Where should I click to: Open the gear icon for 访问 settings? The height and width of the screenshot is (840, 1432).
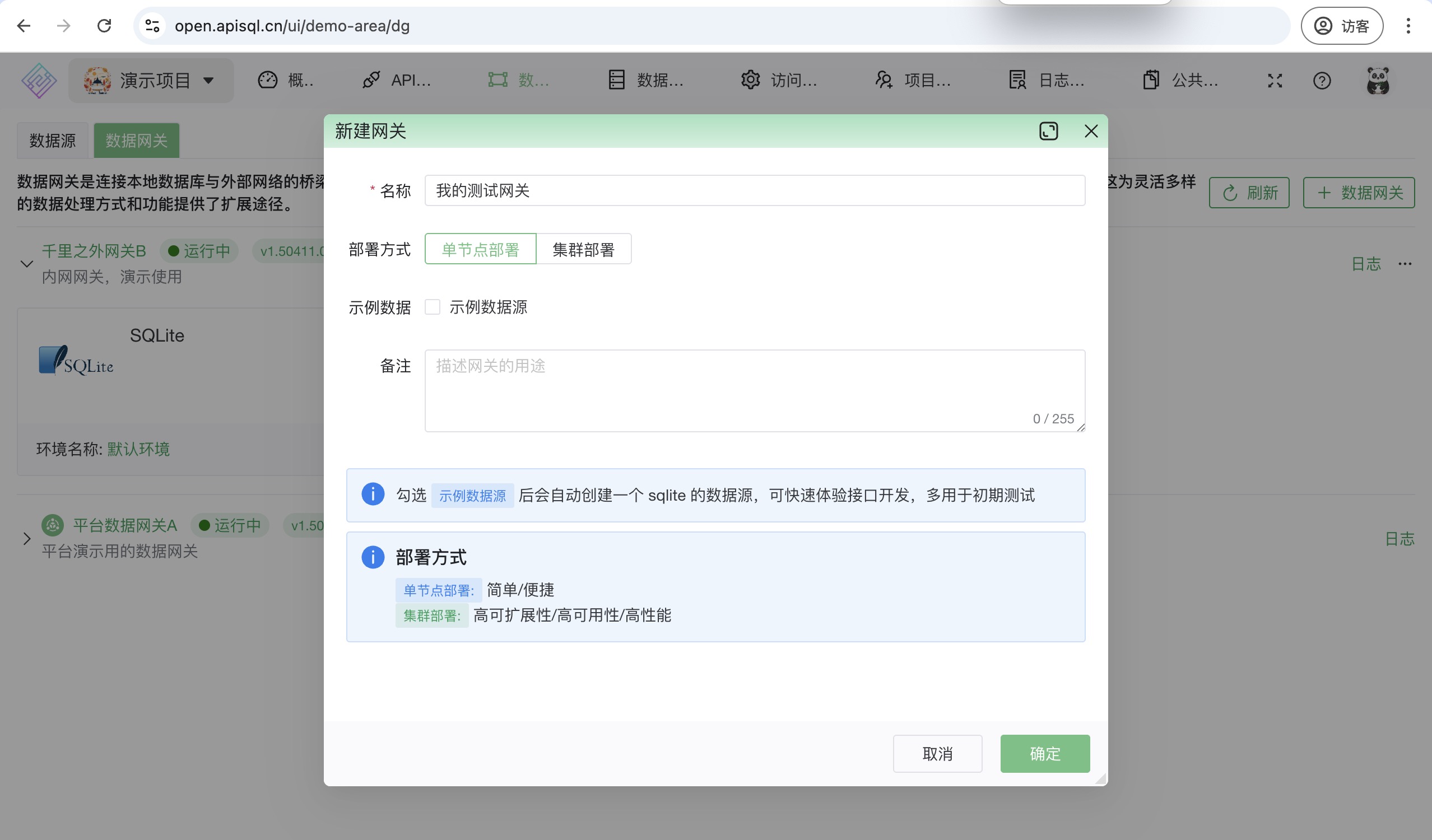pyautogui.click(x=750, y=80)
